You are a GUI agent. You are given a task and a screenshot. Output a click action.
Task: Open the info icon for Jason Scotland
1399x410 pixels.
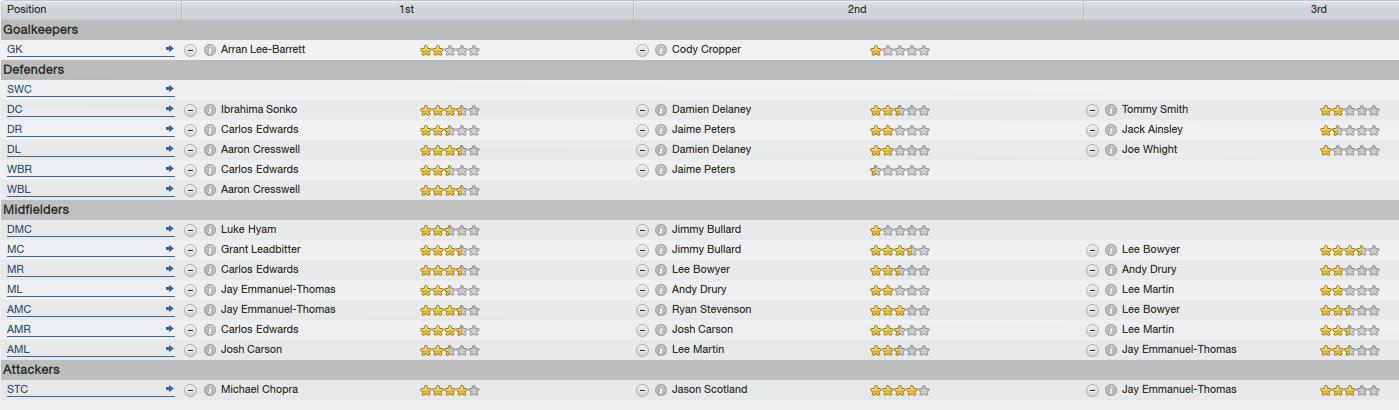pyautogui.click(x=661, y=390)
